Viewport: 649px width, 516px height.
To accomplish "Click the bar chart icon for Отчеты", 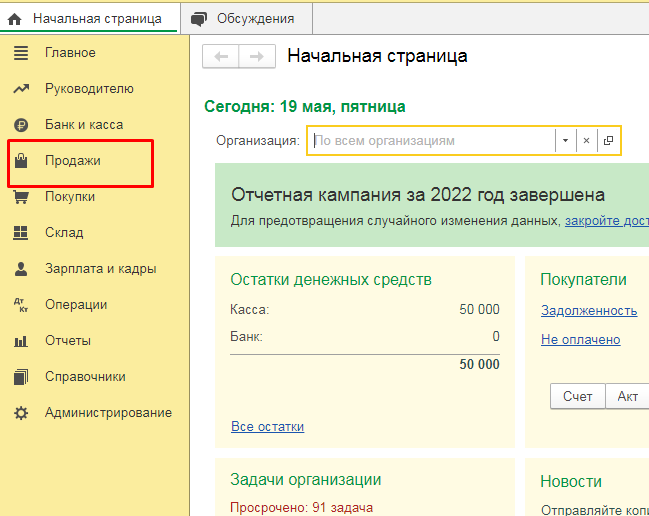I will 21,341.
